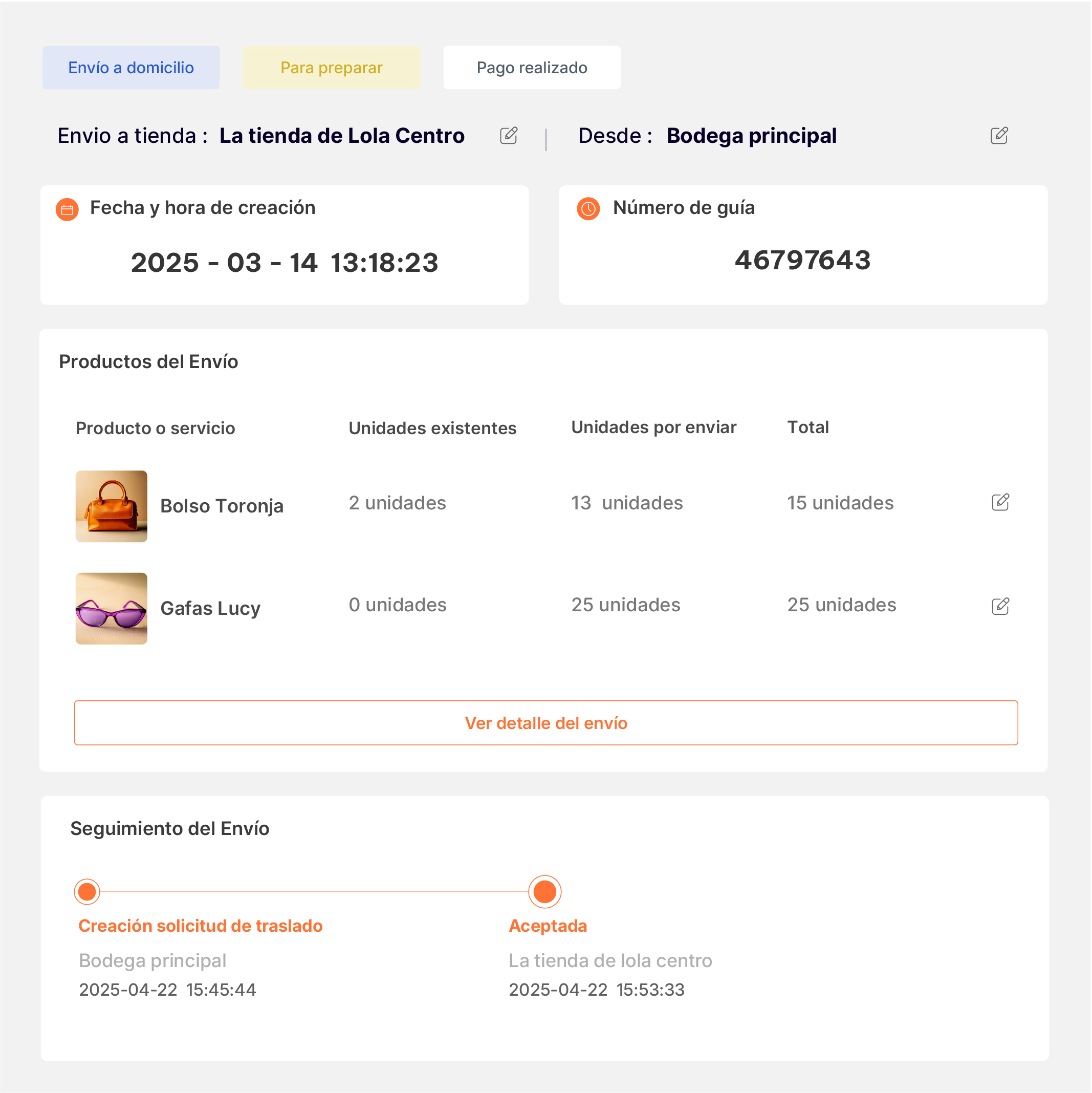Select the Creación solicitud de traslado tracking dot
The width and height of the screenshot is (1092, 1093).
click(87, 892)
